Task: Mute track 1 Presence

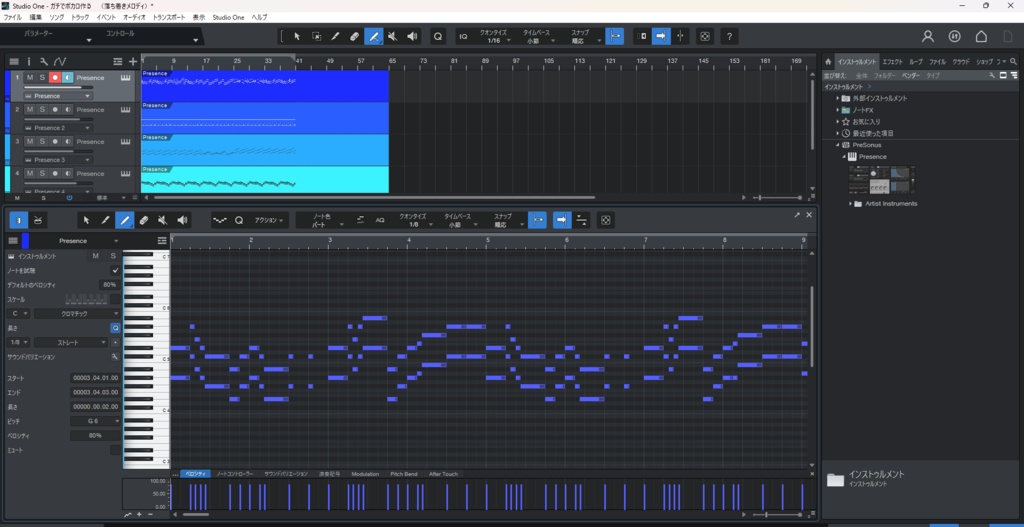Action: (30, 78)
